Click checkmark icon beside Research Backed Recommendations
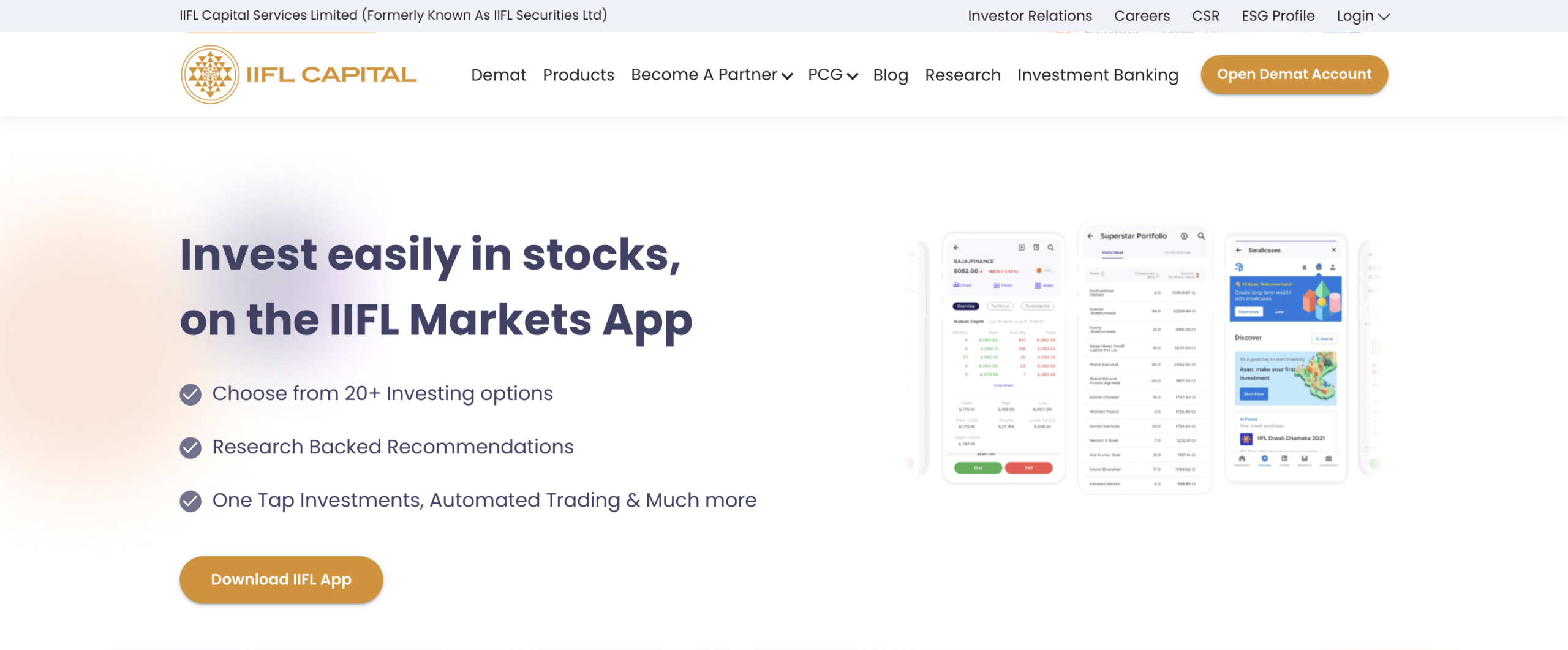 [190, 448]
